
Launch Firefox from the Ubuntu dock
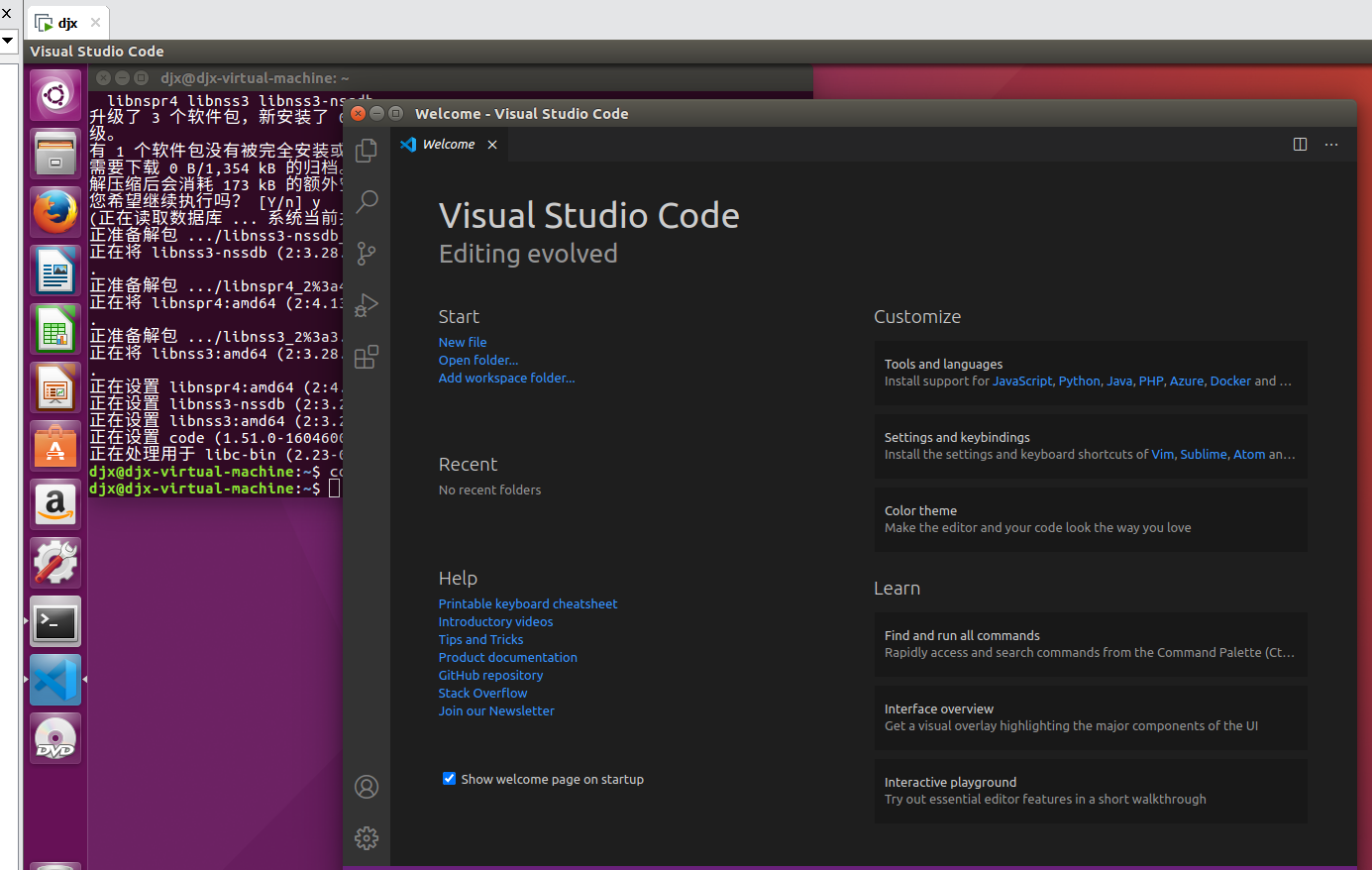coord(55,212)
